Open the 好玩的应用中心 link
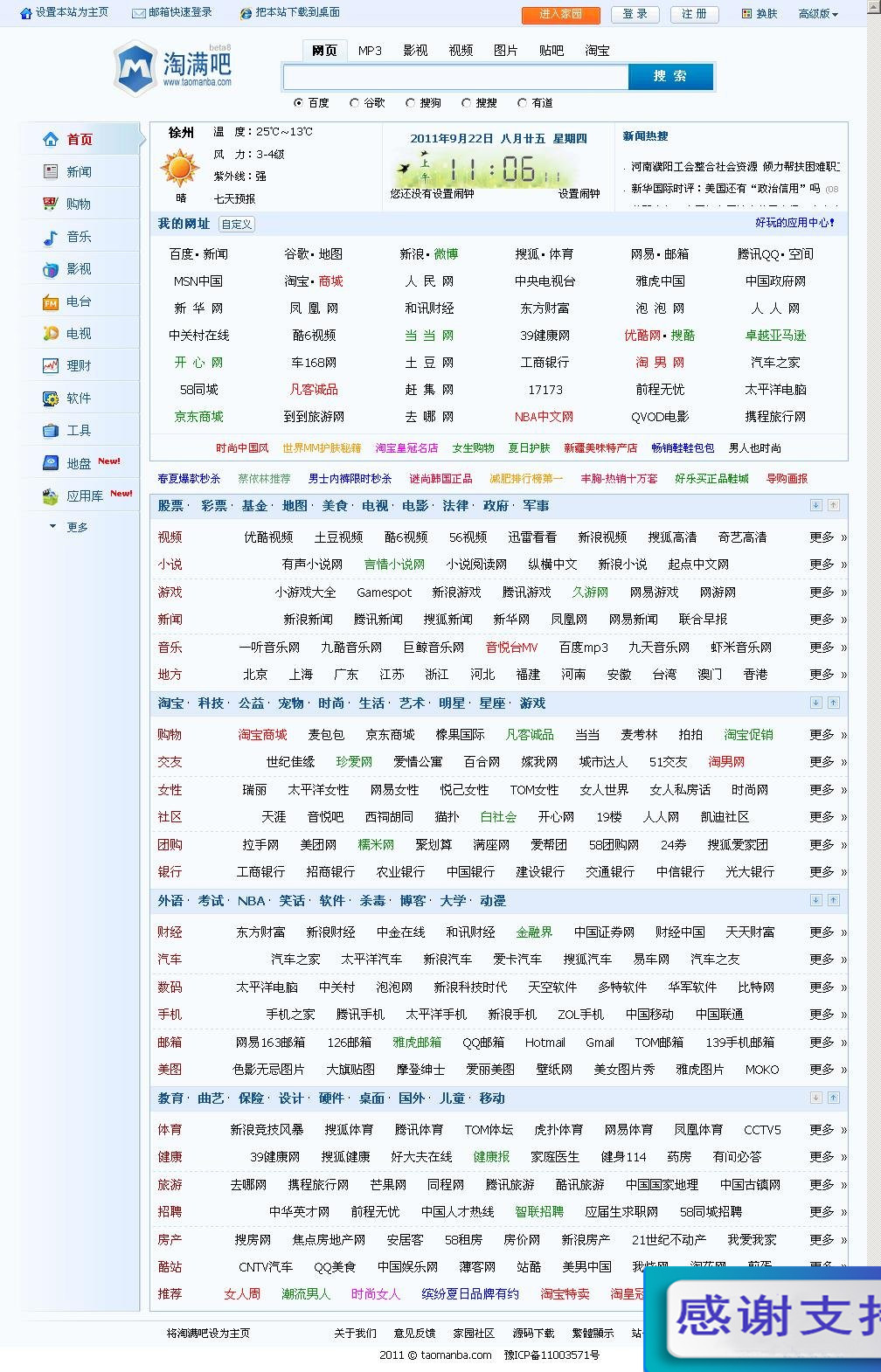Image resolution: width=881 pixels, height=1372 pixels. point(794,223)
